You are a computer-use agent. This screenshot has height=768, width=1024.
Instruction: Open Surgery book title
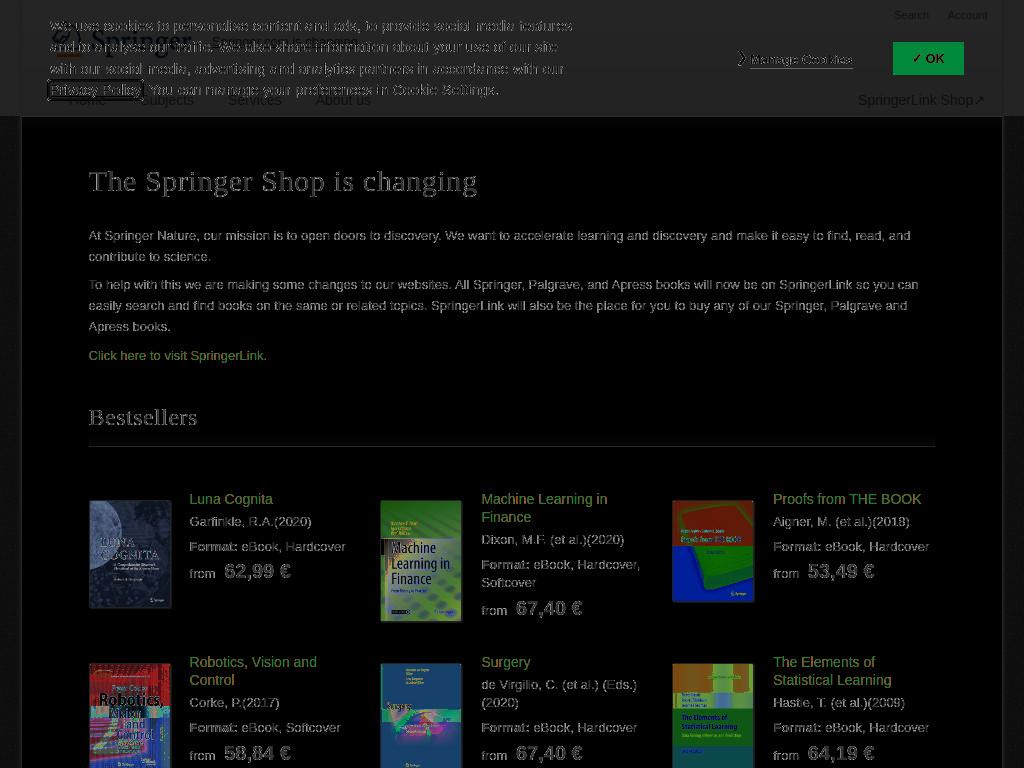coord(505,662)
